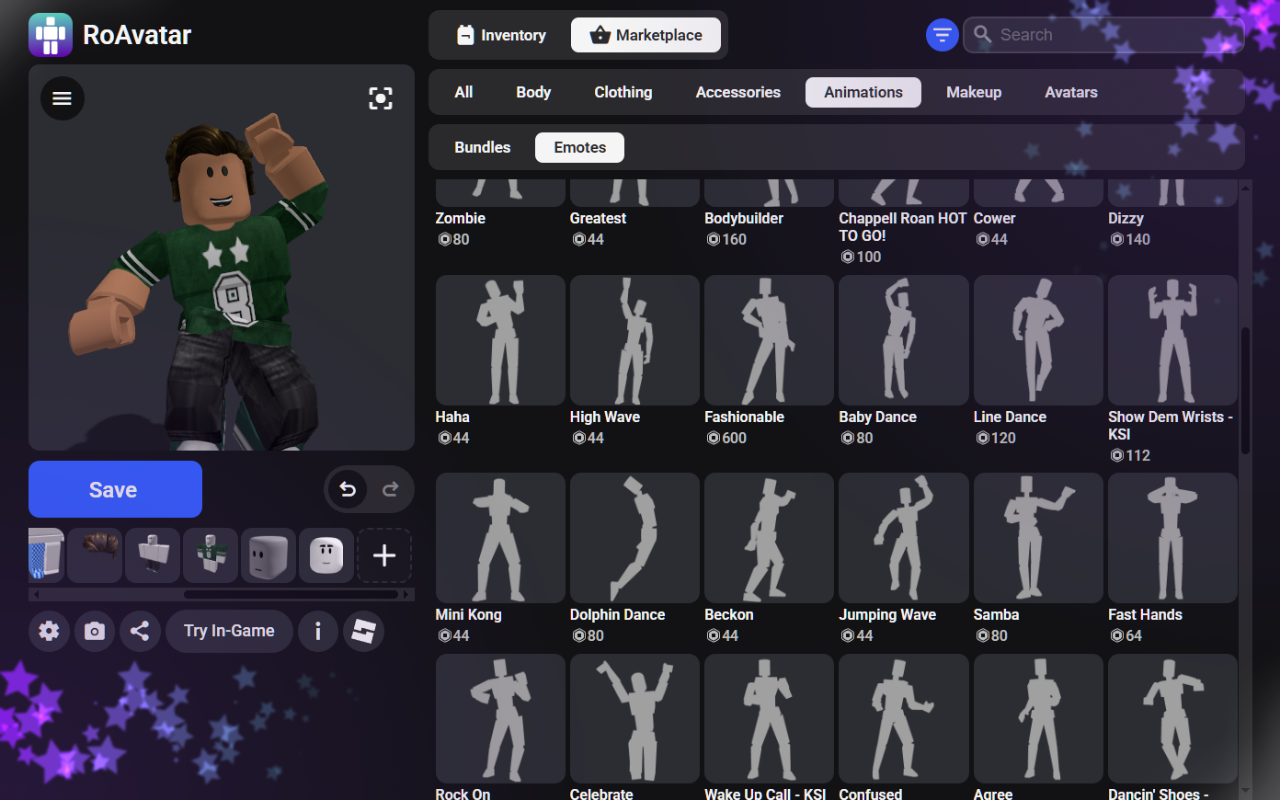Click the Try In-Game button

coord(229,631)
